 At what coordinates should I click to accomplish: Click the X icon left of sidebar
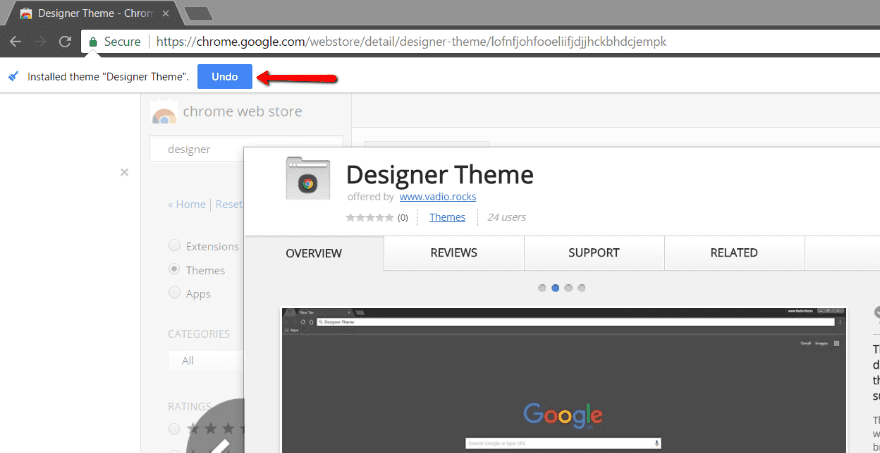click(124, 172)
